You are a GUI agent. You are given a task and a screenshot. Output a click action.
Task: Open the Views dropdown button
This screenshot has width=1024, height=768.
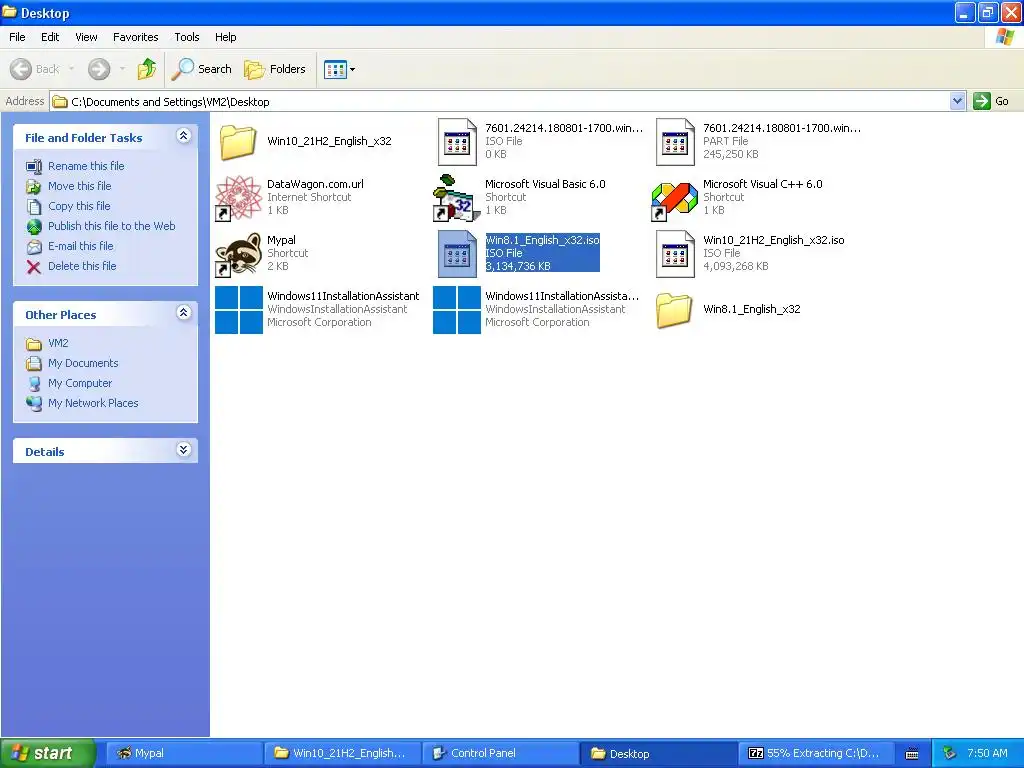click(340, 69)
